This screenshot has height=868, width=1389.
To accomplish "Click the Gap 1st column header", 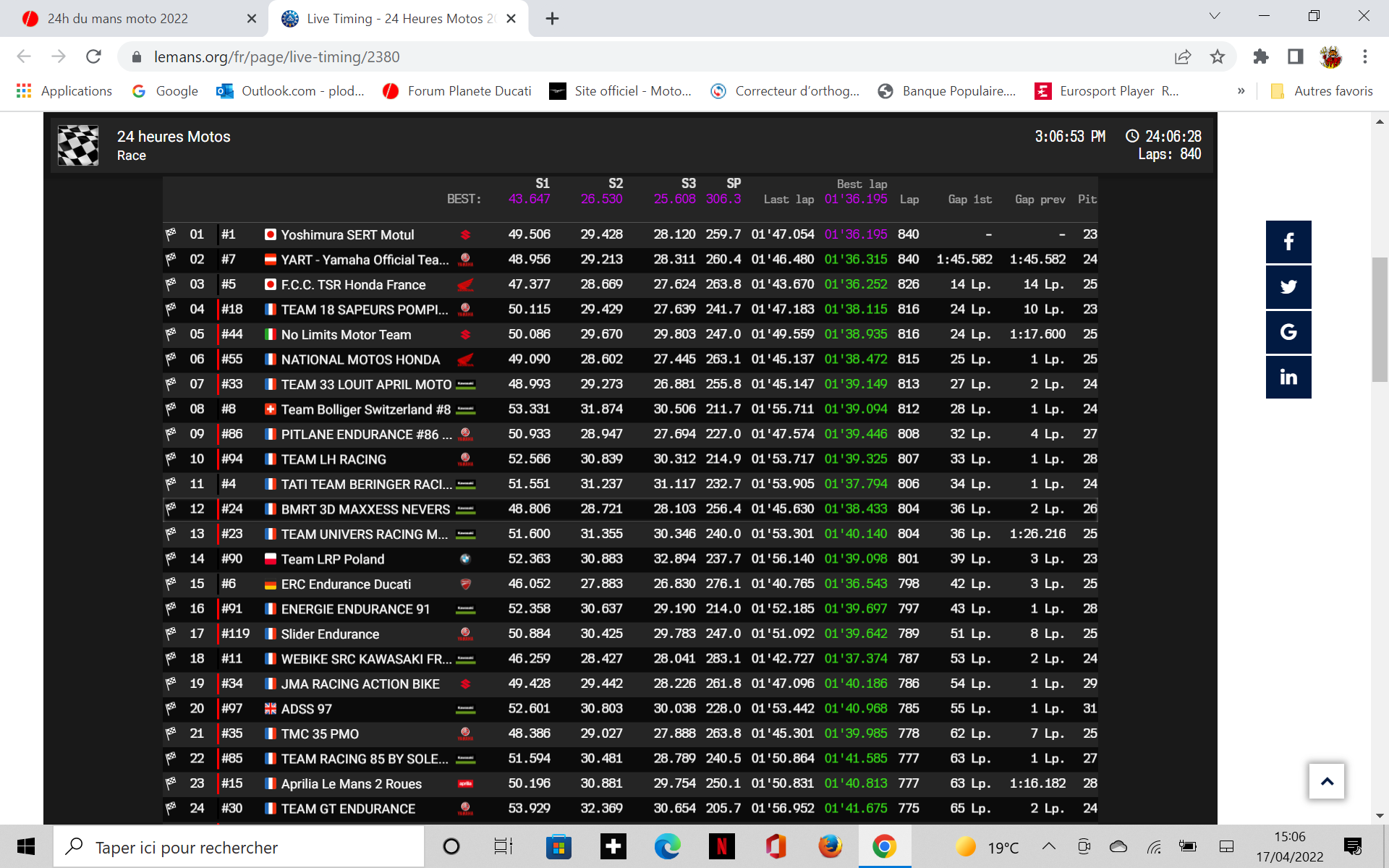I will click(969, 199).
